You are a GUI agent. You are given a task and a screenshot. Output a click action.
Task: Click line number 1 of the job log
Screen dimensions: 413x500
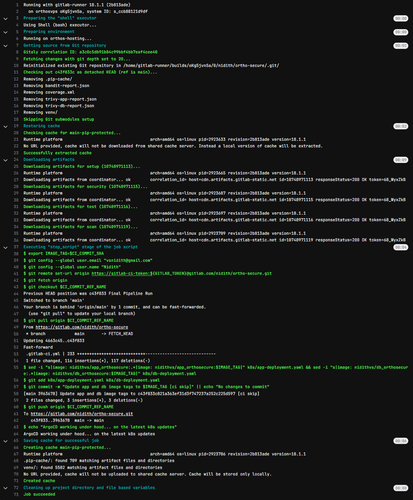[x=17, y=5]
